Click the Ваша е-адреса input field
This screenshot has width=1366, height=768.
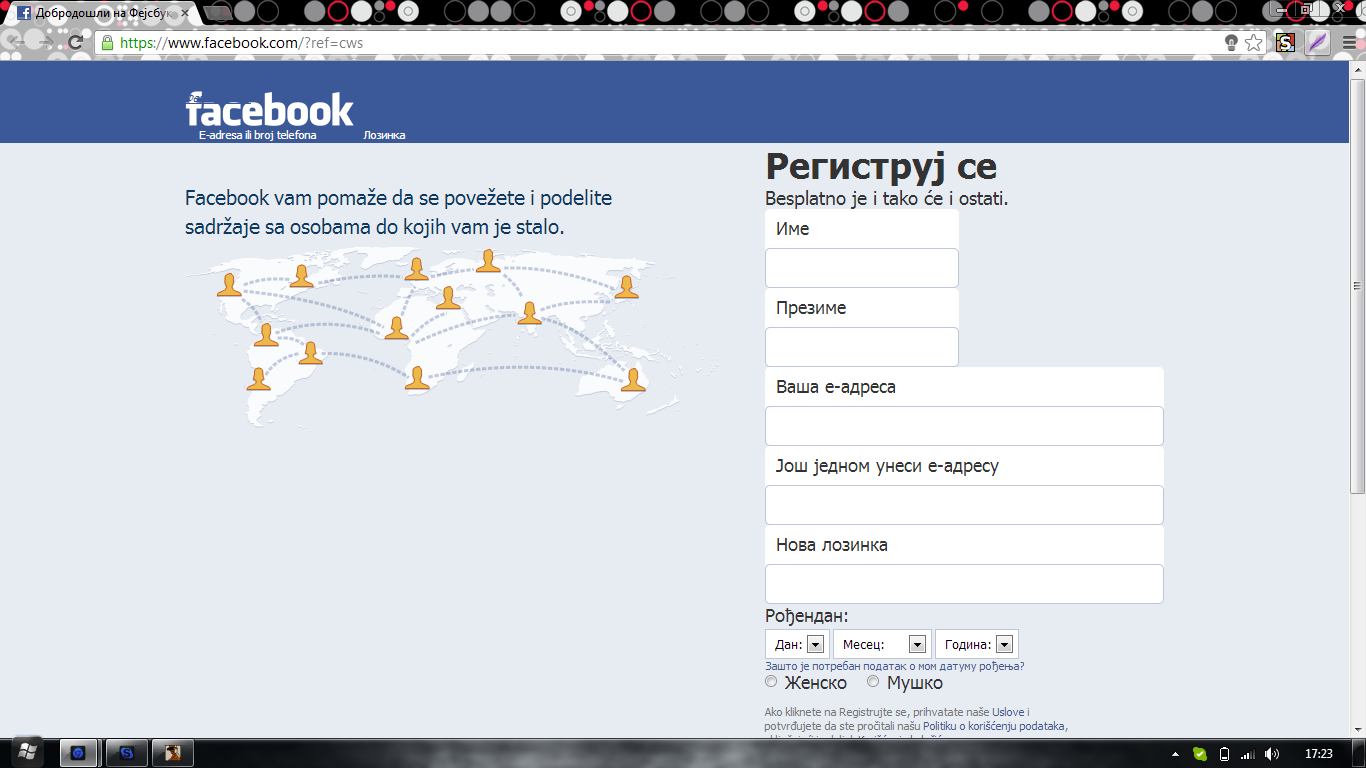(x=964, y=426)
